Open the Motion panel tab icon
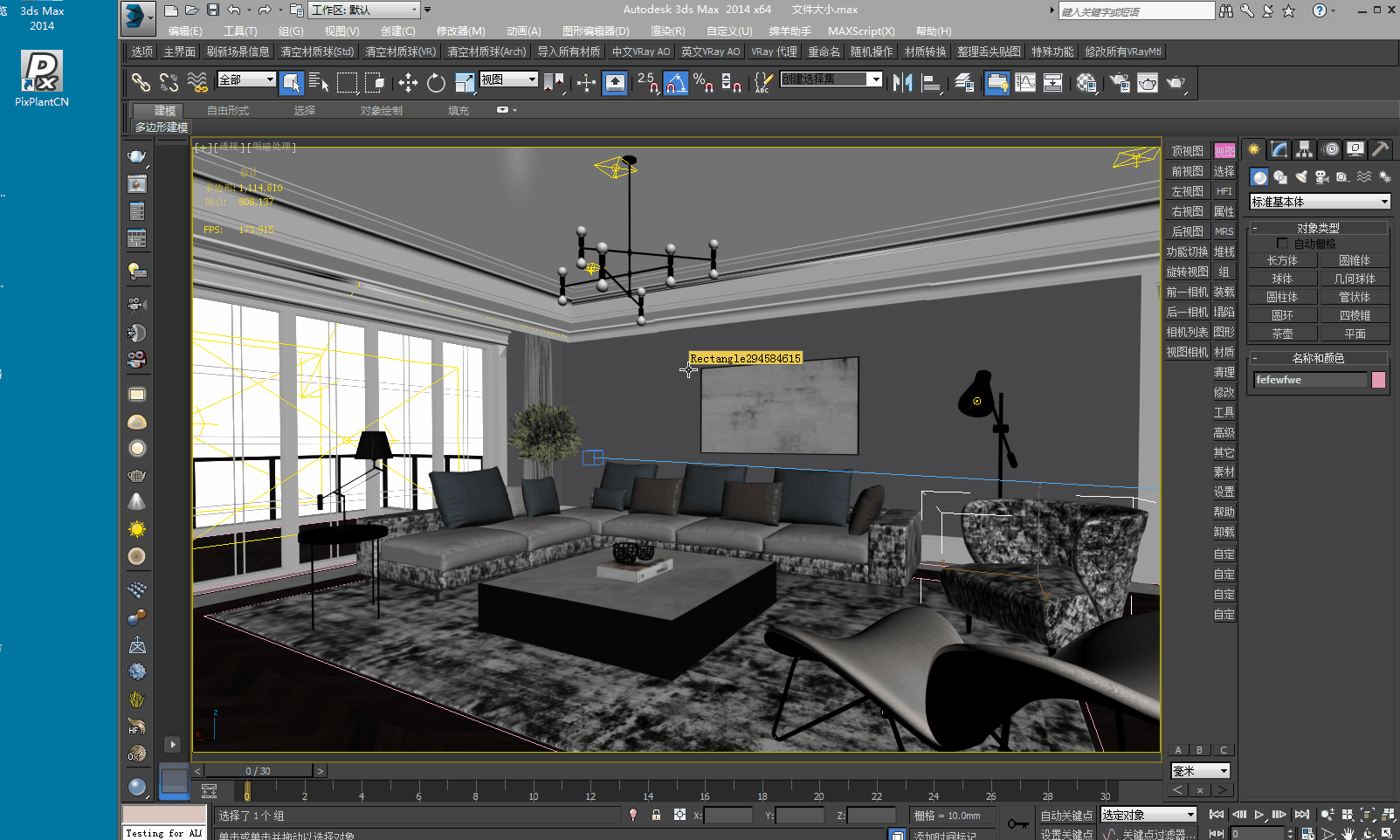This screenshot has height=840, width=1400. point(1330,149)
